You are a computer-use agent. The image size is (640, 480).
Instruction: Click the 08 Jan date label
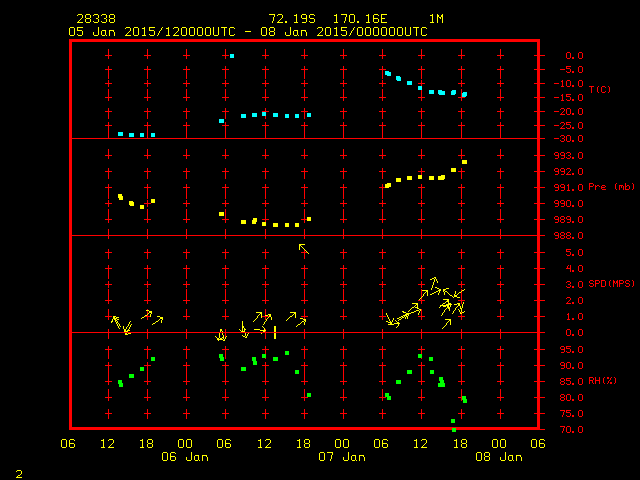click(x=499, y=457)
